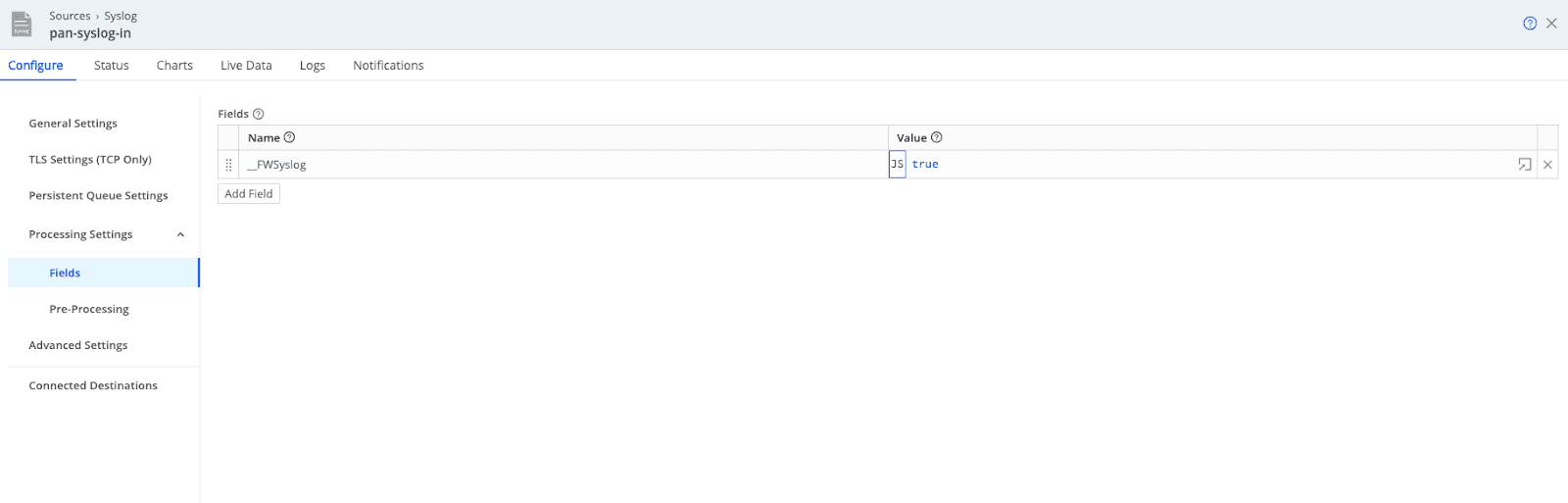Go to the Charts tab
The width and height of the screenshot is (1568, 503).
[174, 66]
